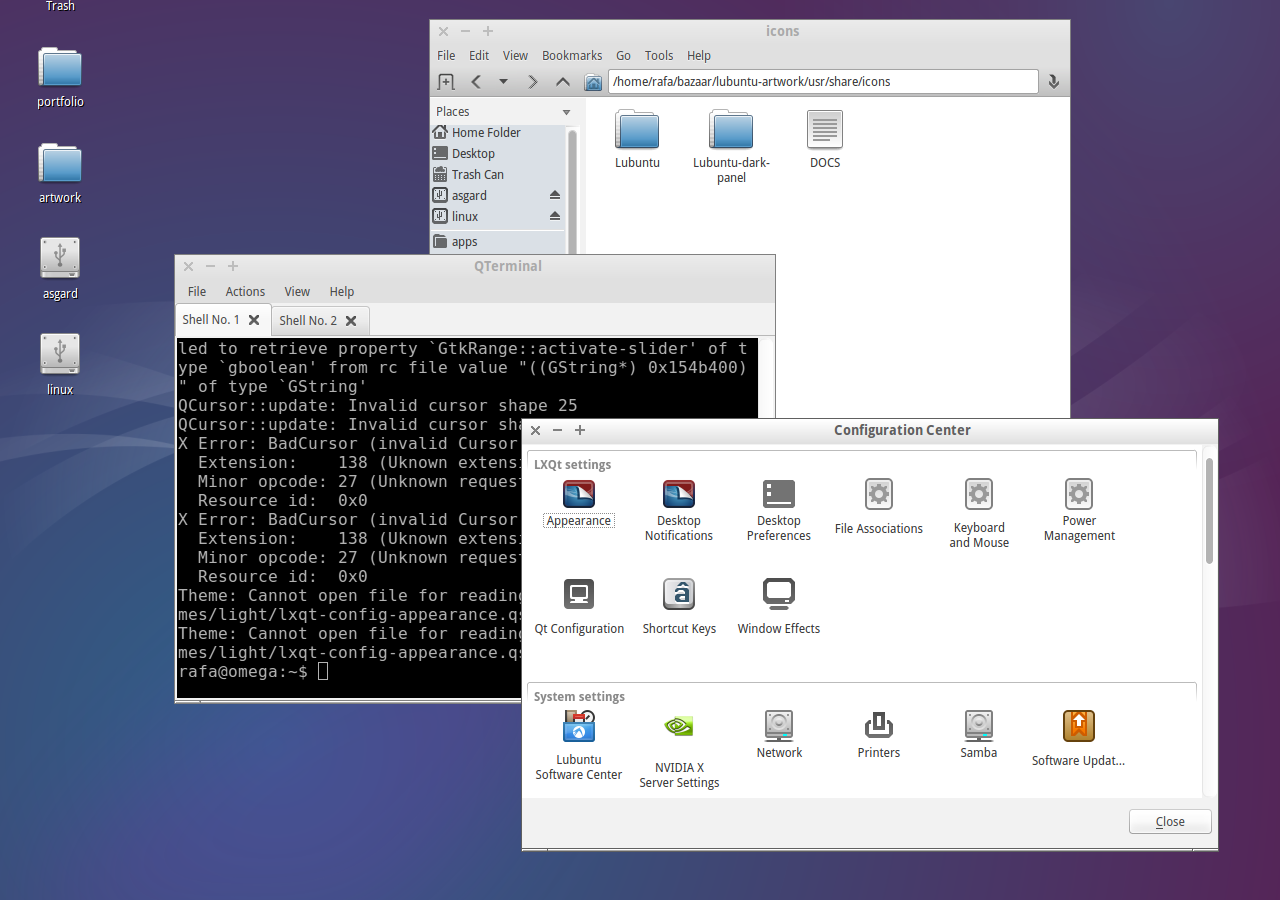Image resolution: width=1280 pixels, height=900 pixels.
Task: Open the Printers settings icon
Action: click(878, 735)
